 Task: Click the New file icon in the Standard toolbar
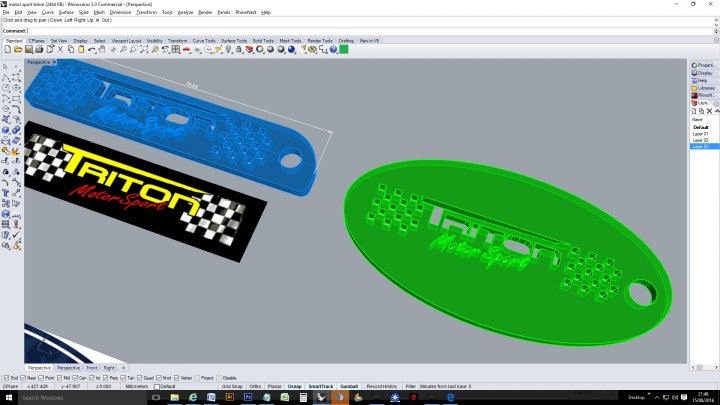[8, 50]
